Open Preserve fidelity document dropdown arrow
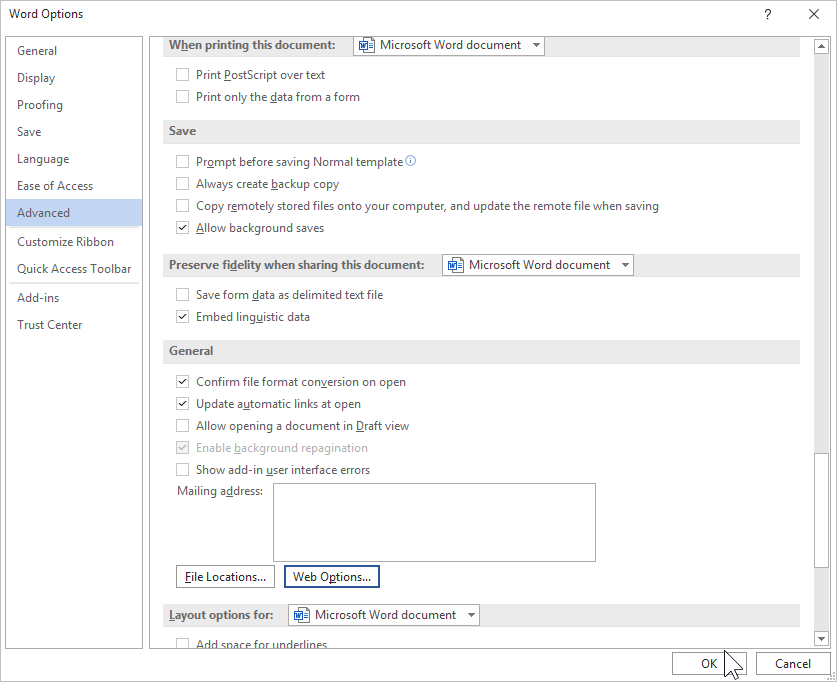 [x=625, y=265]
